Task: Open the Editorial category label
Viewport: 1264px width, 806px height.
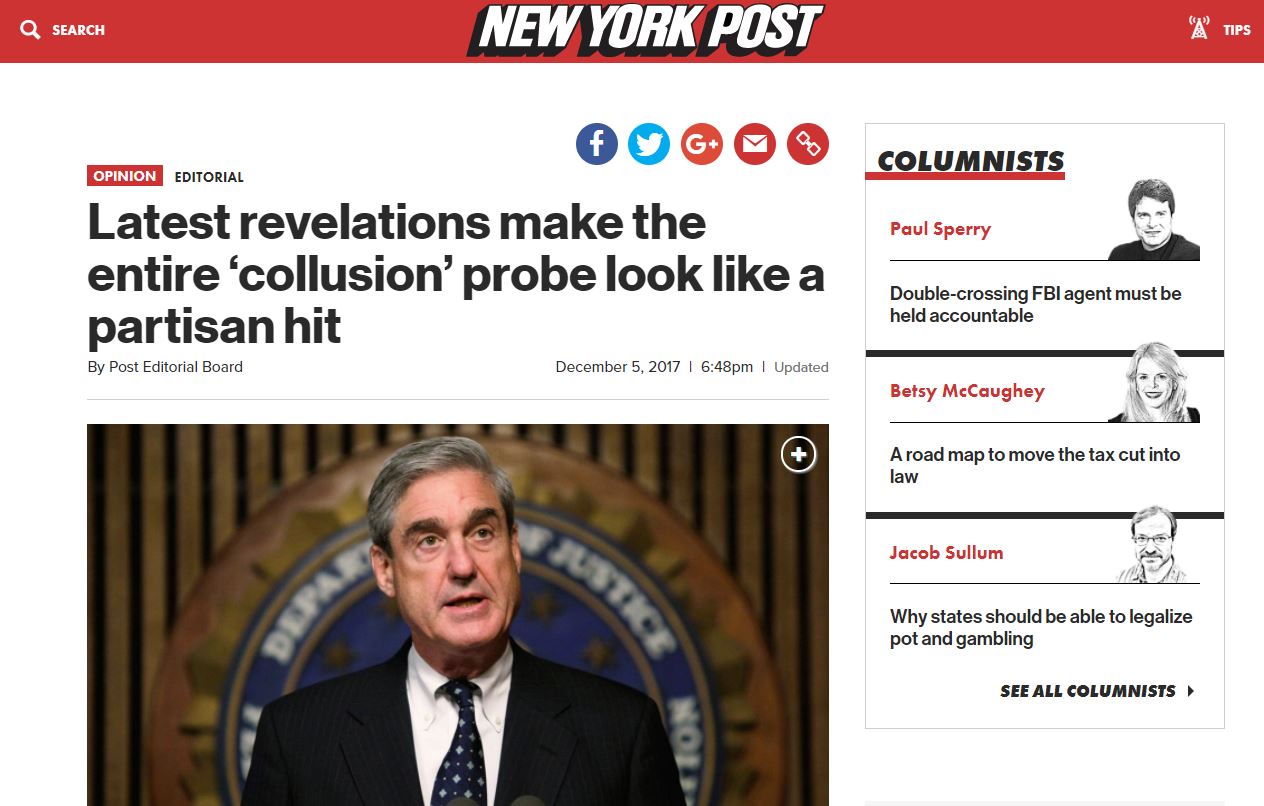Action: (209, 177)
